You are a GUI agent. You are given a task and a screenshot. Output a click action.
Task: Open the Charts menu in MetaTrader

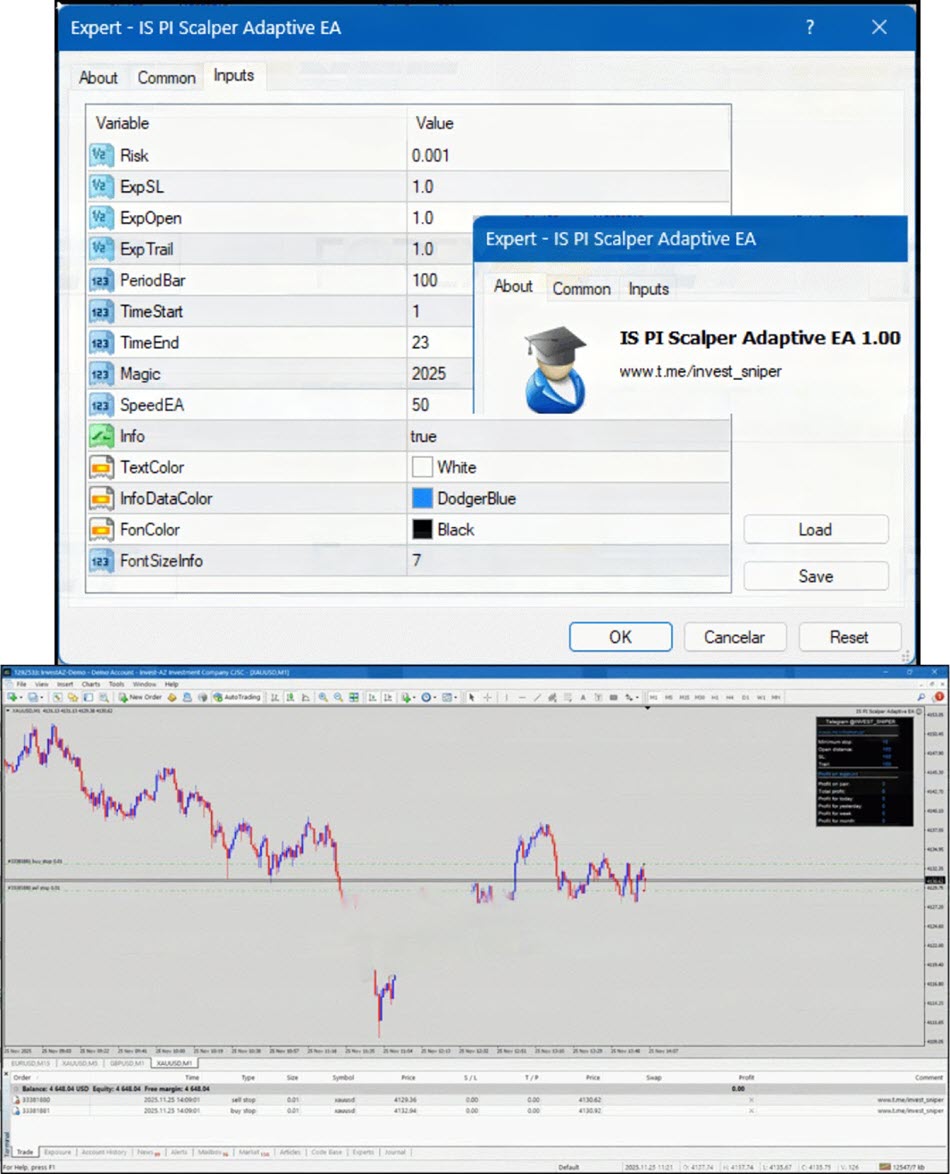[x=91, y=684]
